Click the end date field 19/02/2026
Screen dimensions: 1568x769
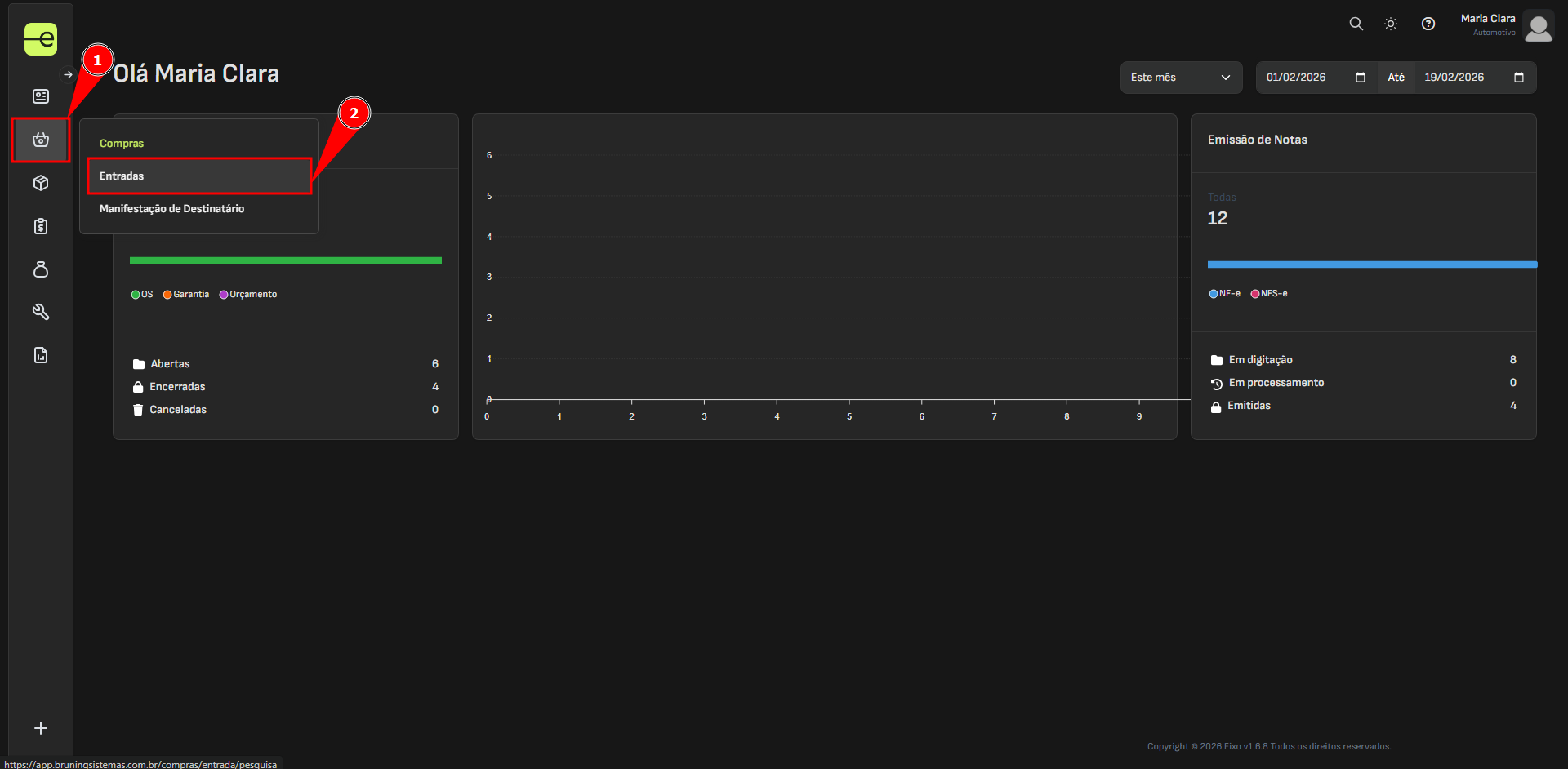click(x=1454, y=78)
